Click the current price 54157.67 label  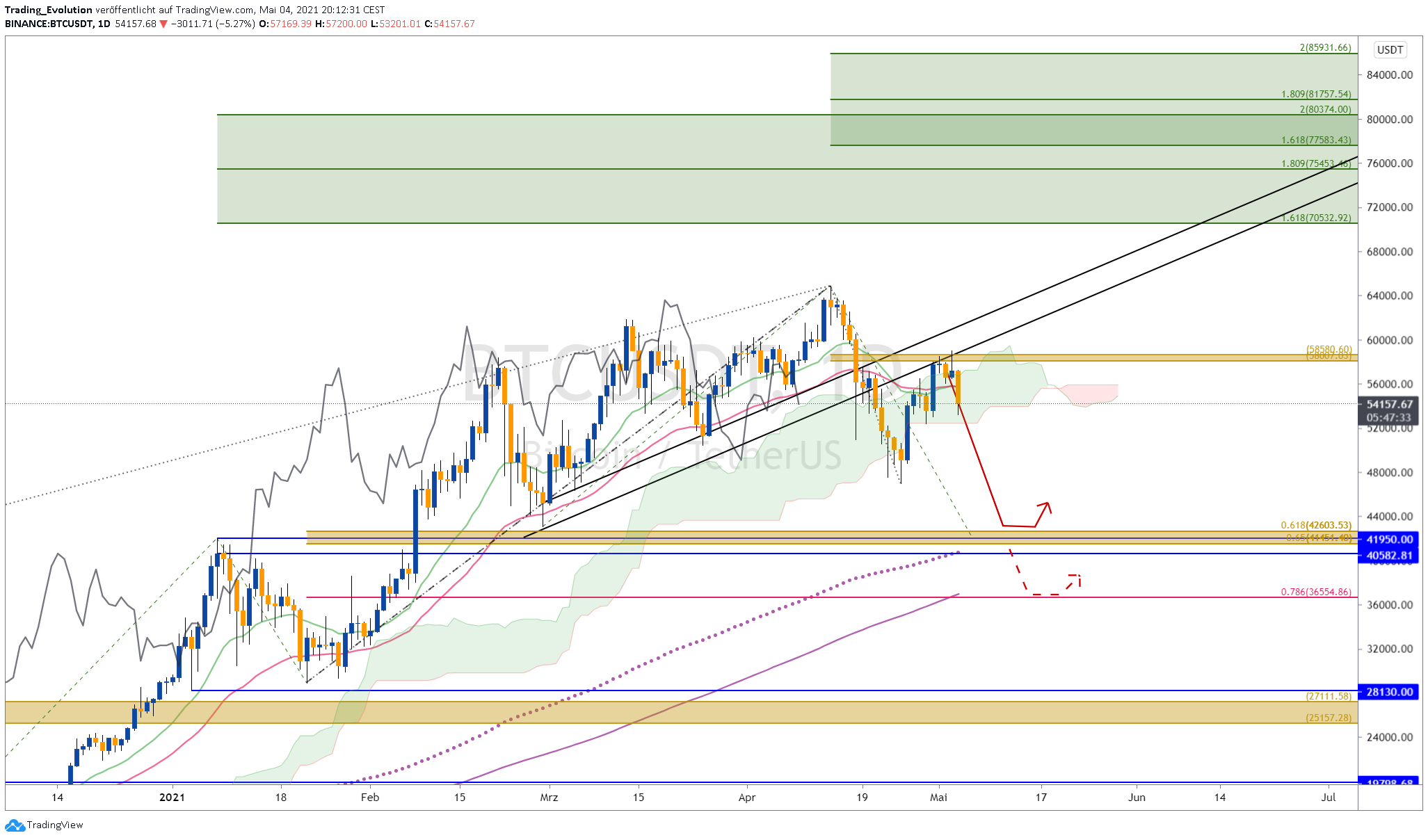coord(1389,404)
